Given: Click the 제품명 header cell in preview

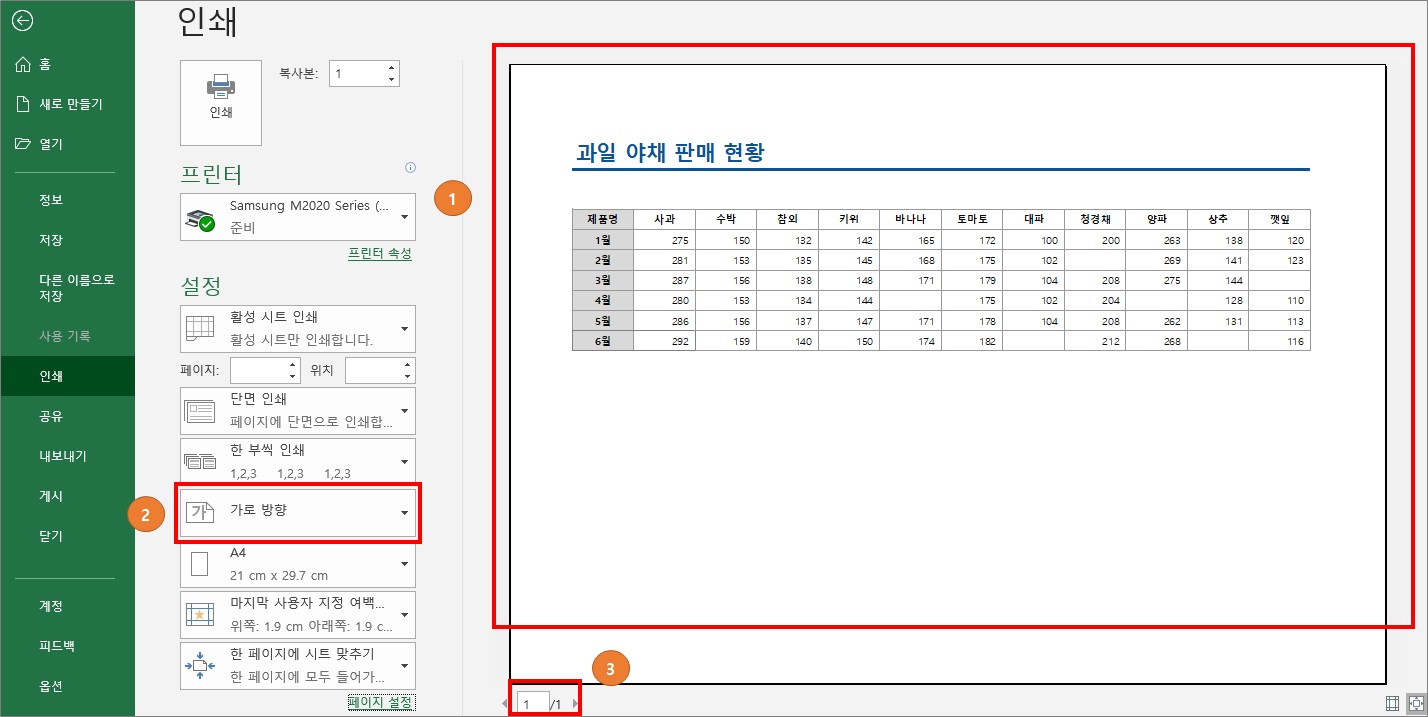Looking at the screenshot, I should (x=603, y=219).
